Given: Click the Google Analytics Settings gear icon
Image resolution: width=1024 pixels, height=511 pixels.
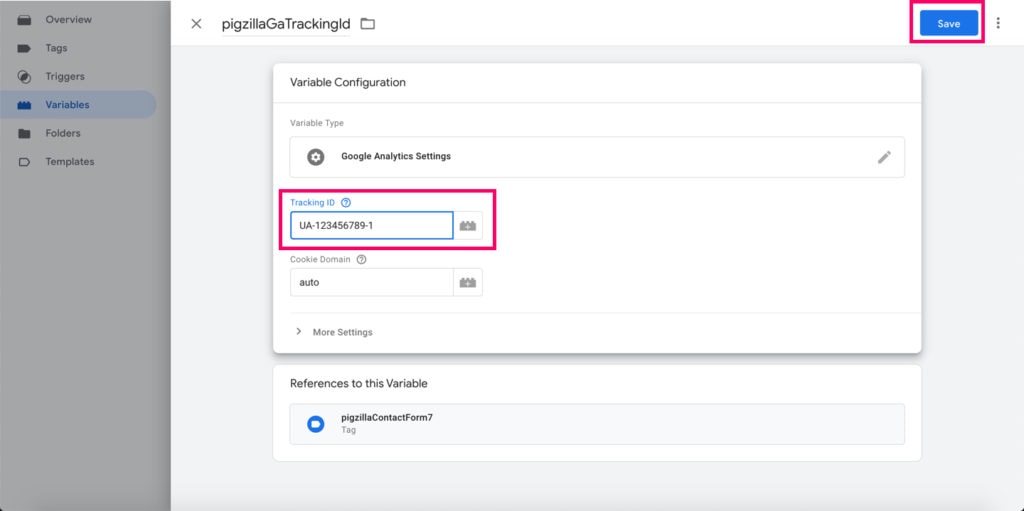Looking at the screenshot, I should coord(315,157).
